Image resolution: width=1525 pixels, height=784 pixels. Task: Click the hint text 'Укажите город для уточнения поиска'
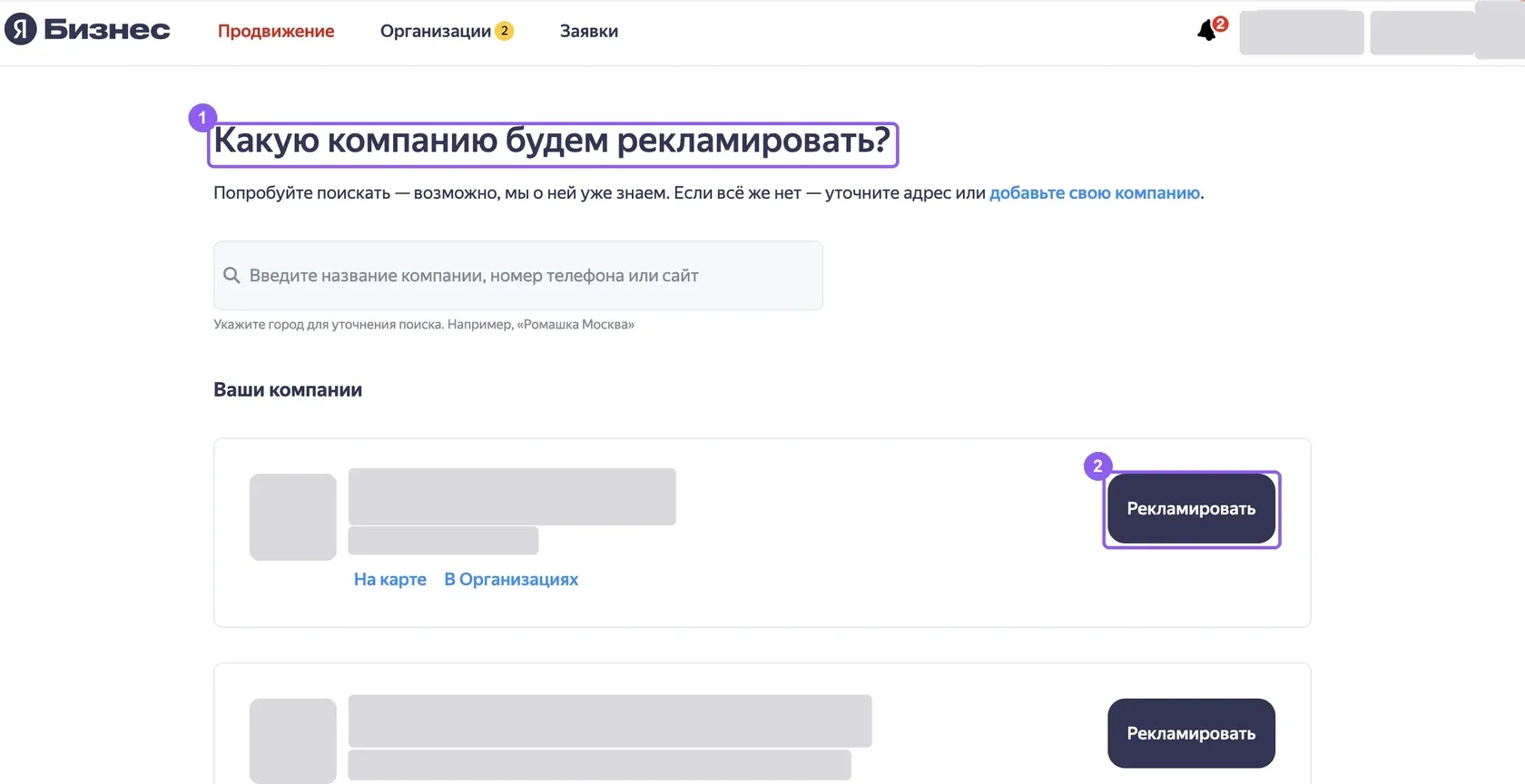click(329, 324)
